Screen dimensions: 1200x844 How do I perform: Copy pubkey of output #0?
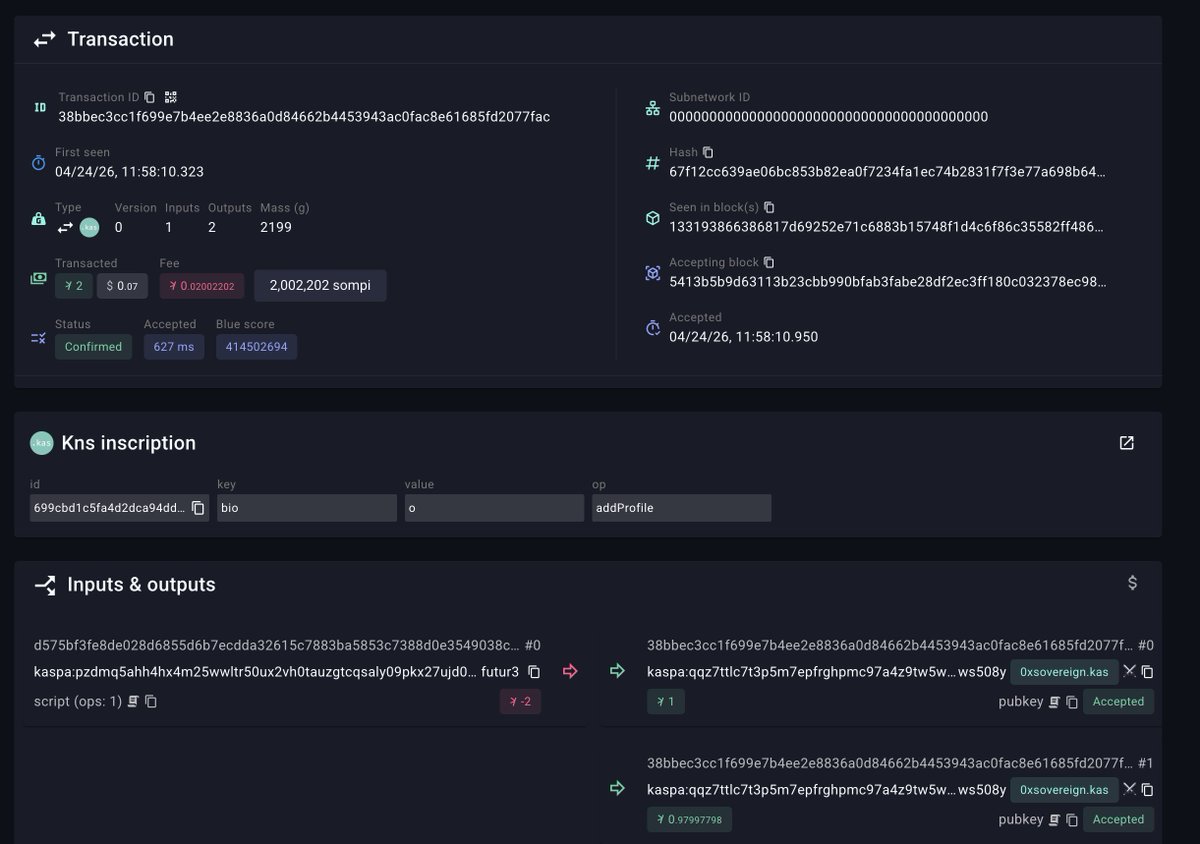[x=1072, y=702]
